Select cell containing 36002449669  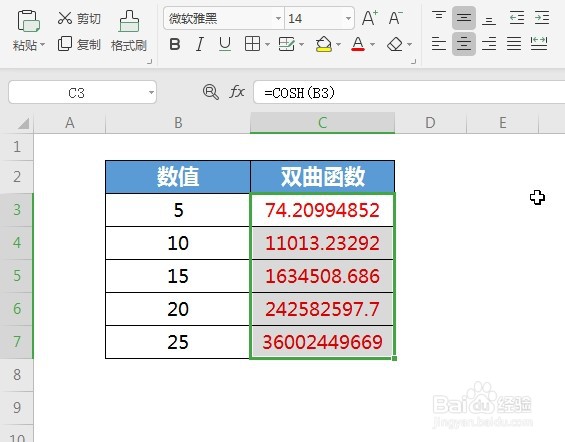point(322,342)
